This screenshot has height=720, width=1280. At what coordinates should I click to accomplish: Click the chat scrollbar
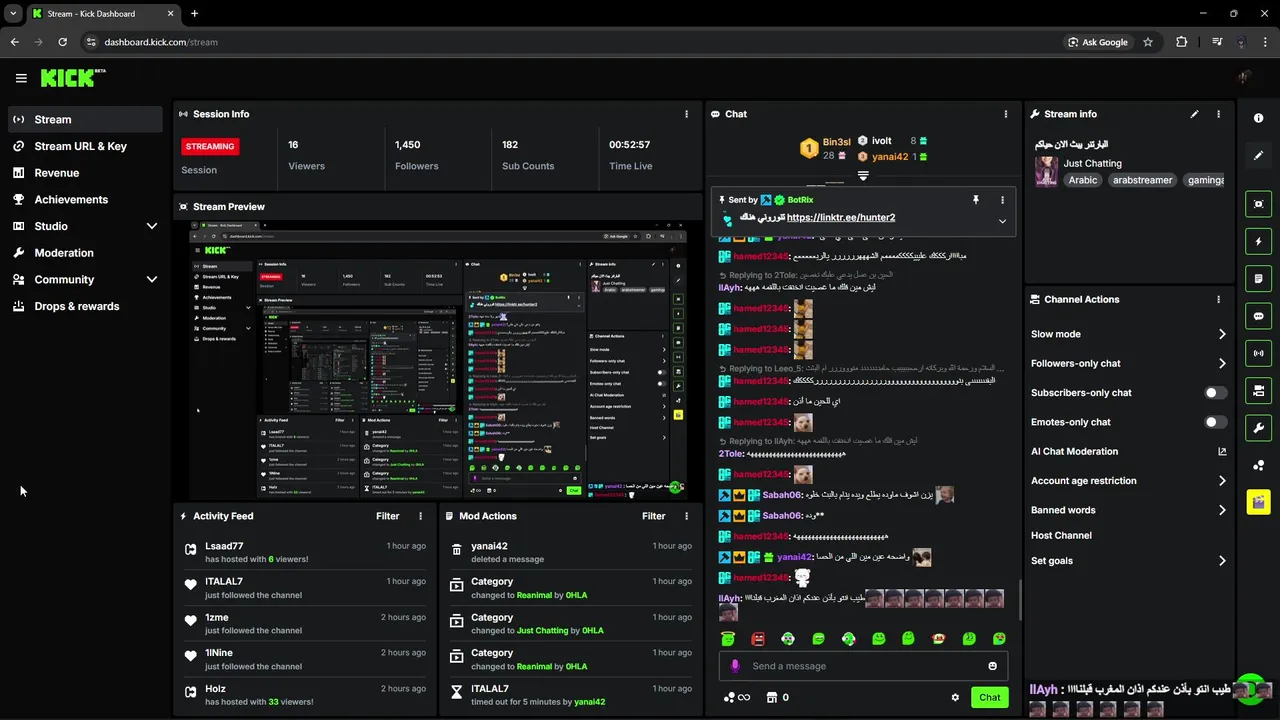[x=1020, y=600]
